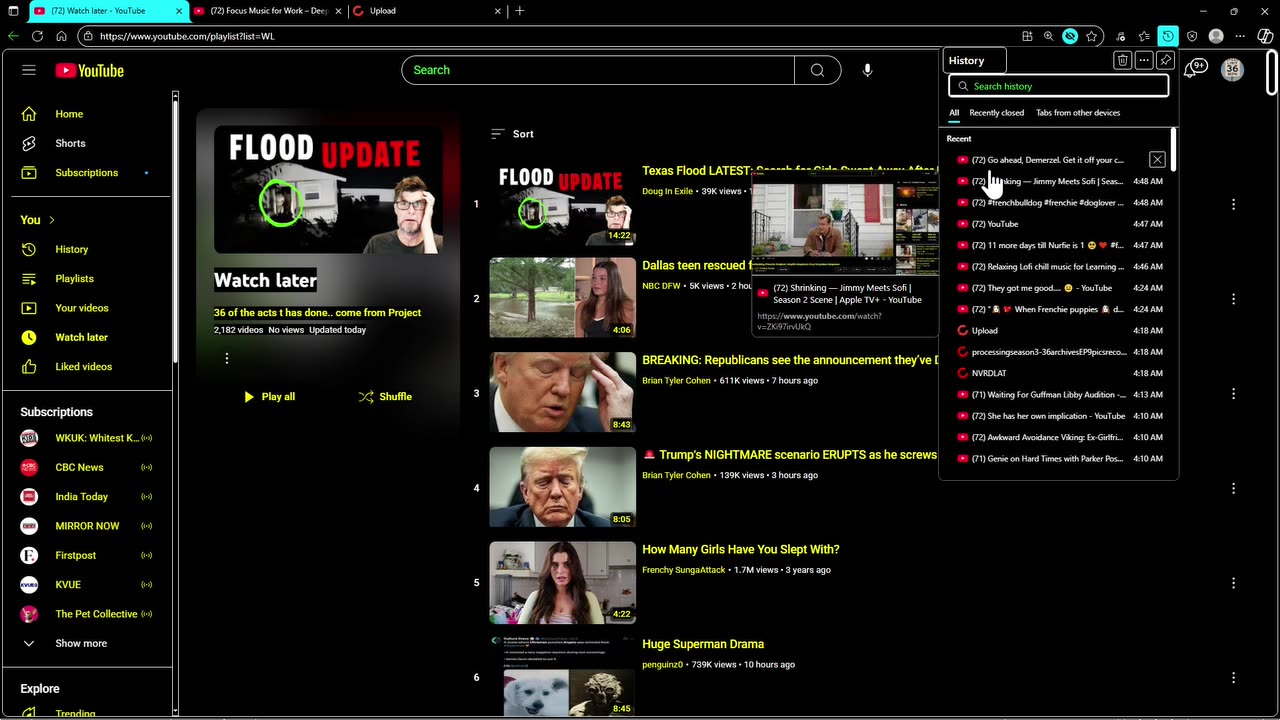
Task: Expand the You section chevron
Action: click(52, 220)
